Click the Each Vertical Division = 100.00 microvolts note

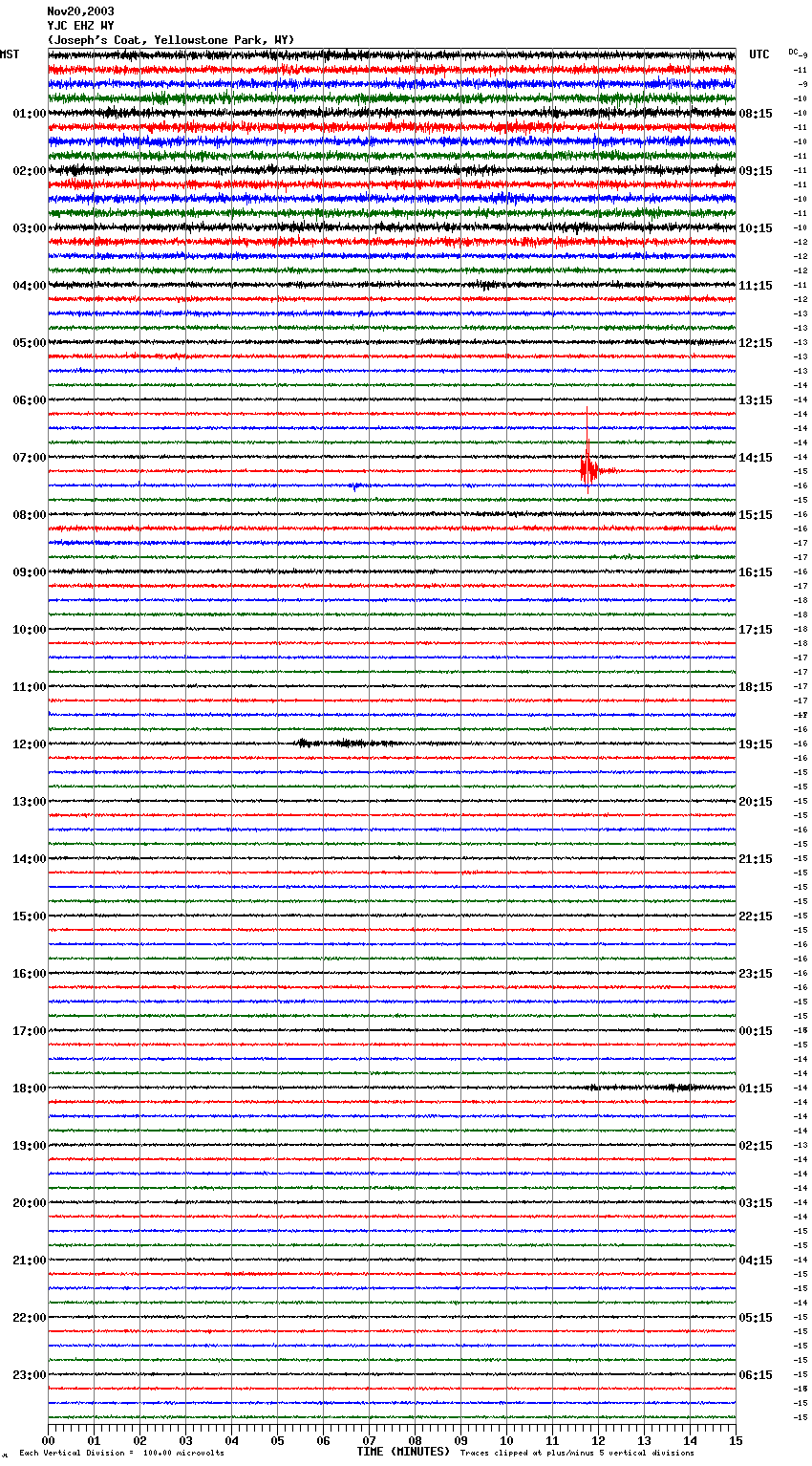(x=121, y=1453)
